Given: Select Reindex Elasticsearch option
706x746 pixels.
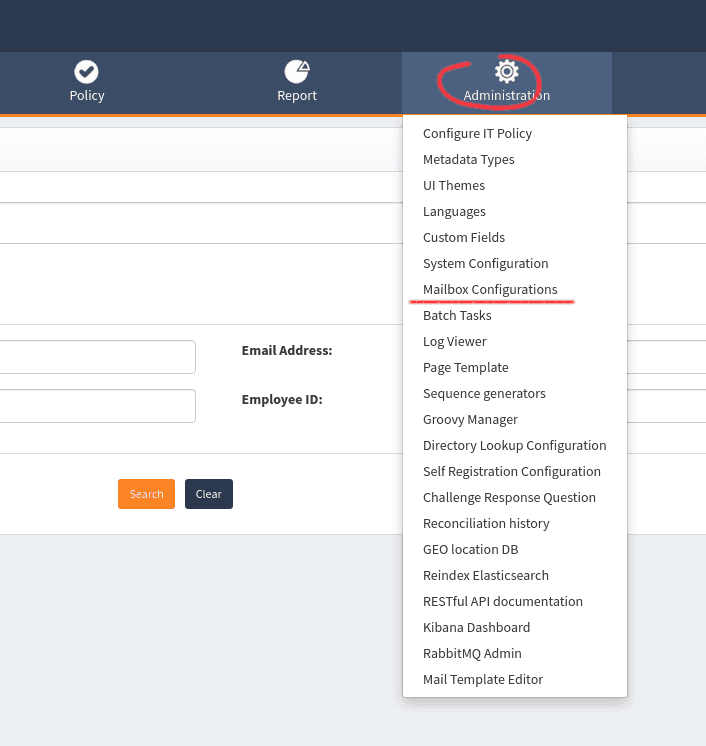Looking at the screenshot, I should [x=485, y=576].
